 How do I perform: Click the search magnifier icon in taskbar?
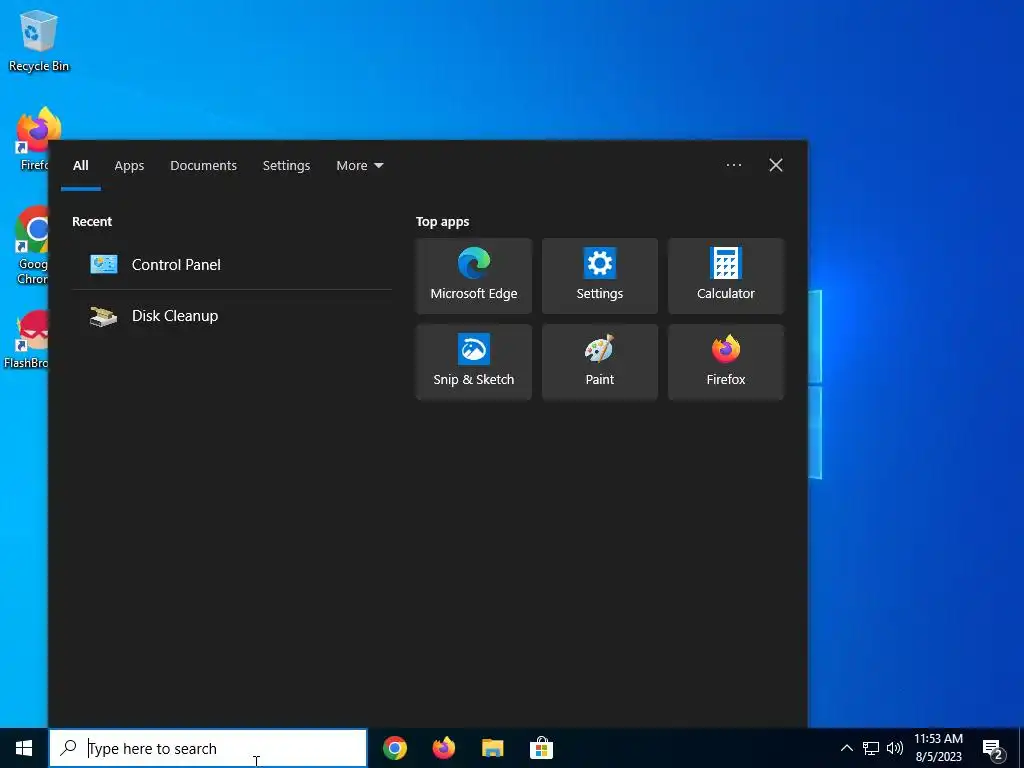pyautogui.click(x=68, y=748)
